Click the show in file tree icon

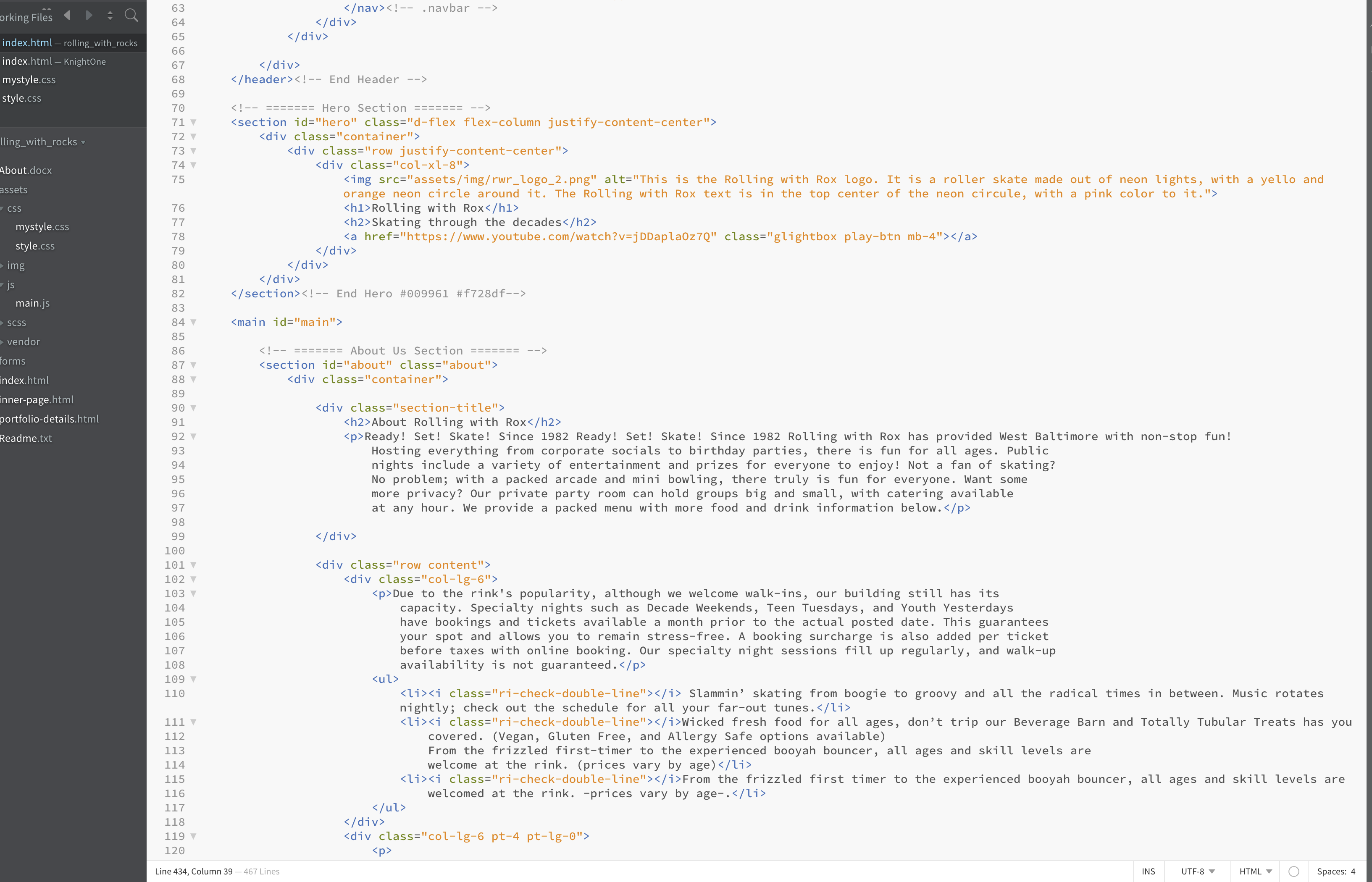[x=110, y=16]
